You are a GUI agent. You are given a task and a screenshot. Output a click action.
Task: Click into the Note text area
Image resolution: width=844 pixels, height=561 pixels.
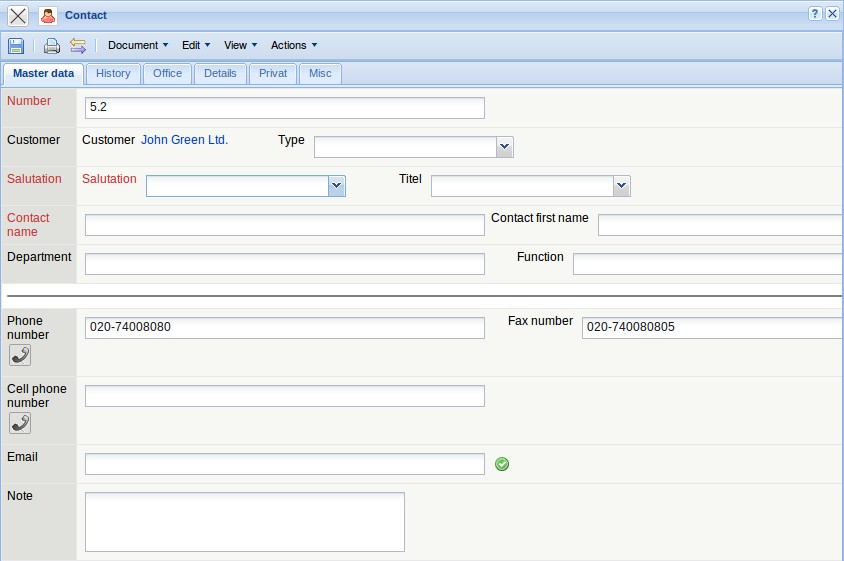[244, 521]
